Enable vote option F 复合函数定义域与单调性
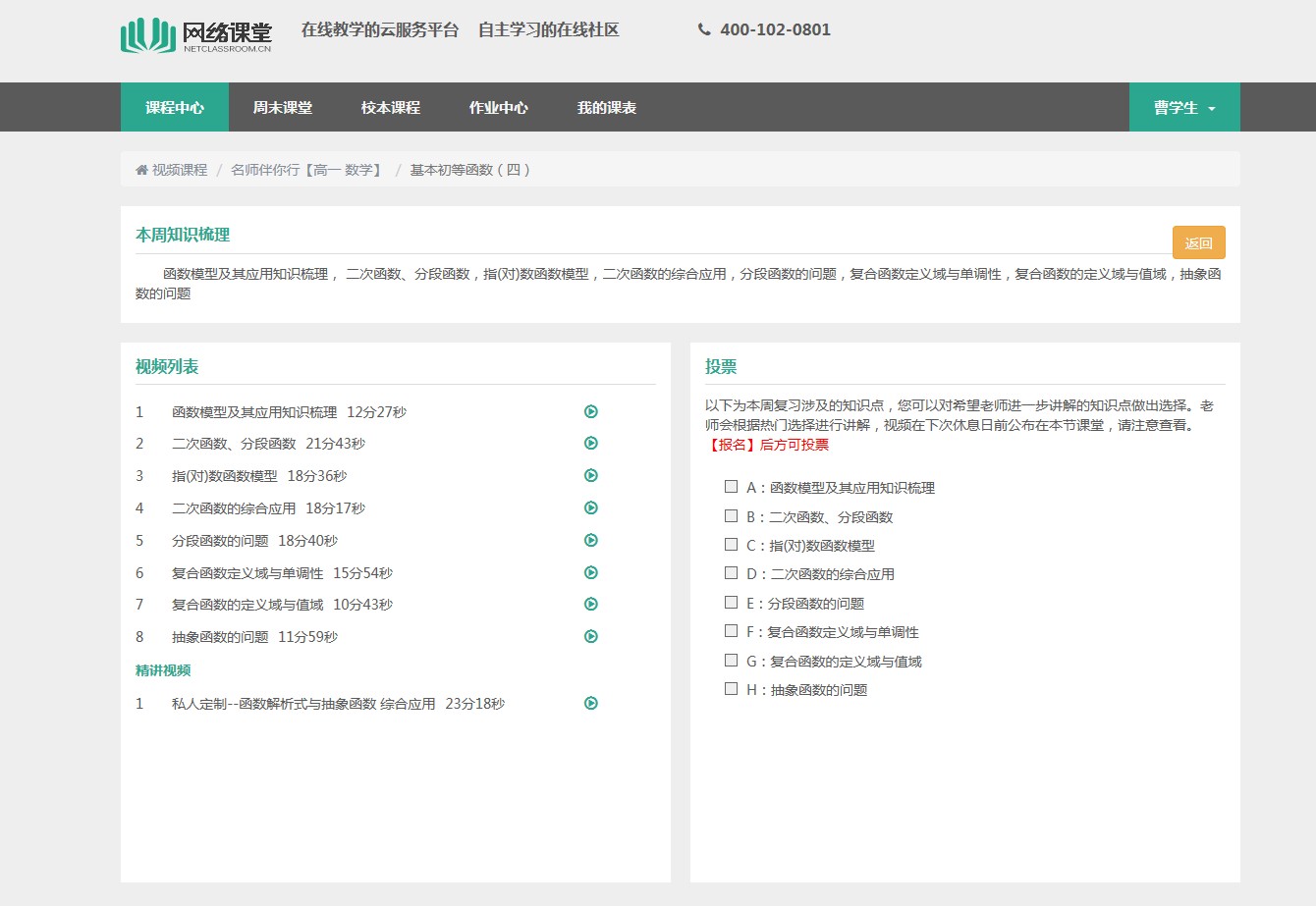Viewport: 1316px width, 906px height. click(731, 631)
